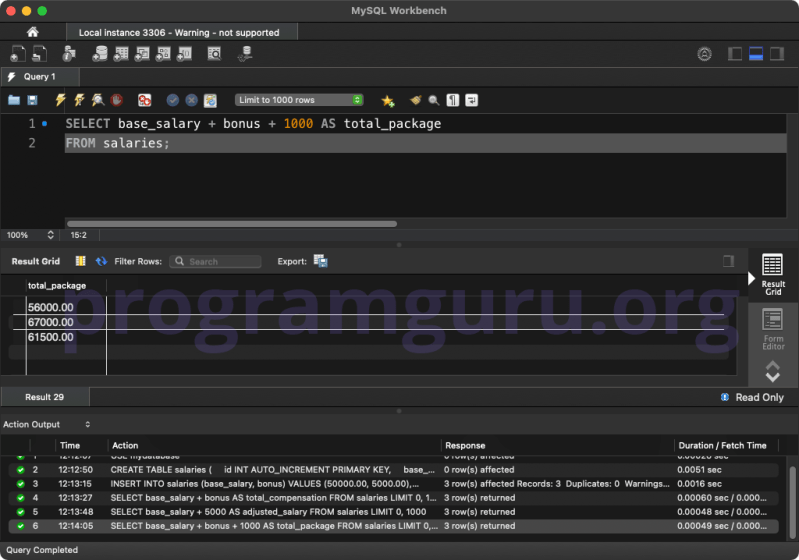799x560 pixels.
Task: Create a new view icon
Action: tap(142, 54)
